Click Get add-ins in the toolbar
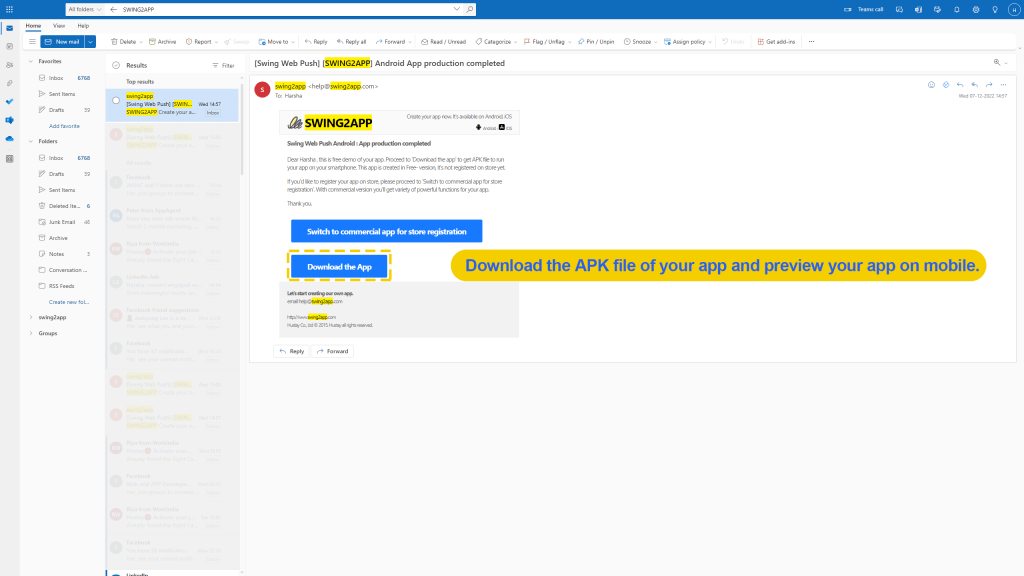 coord(776,42)
